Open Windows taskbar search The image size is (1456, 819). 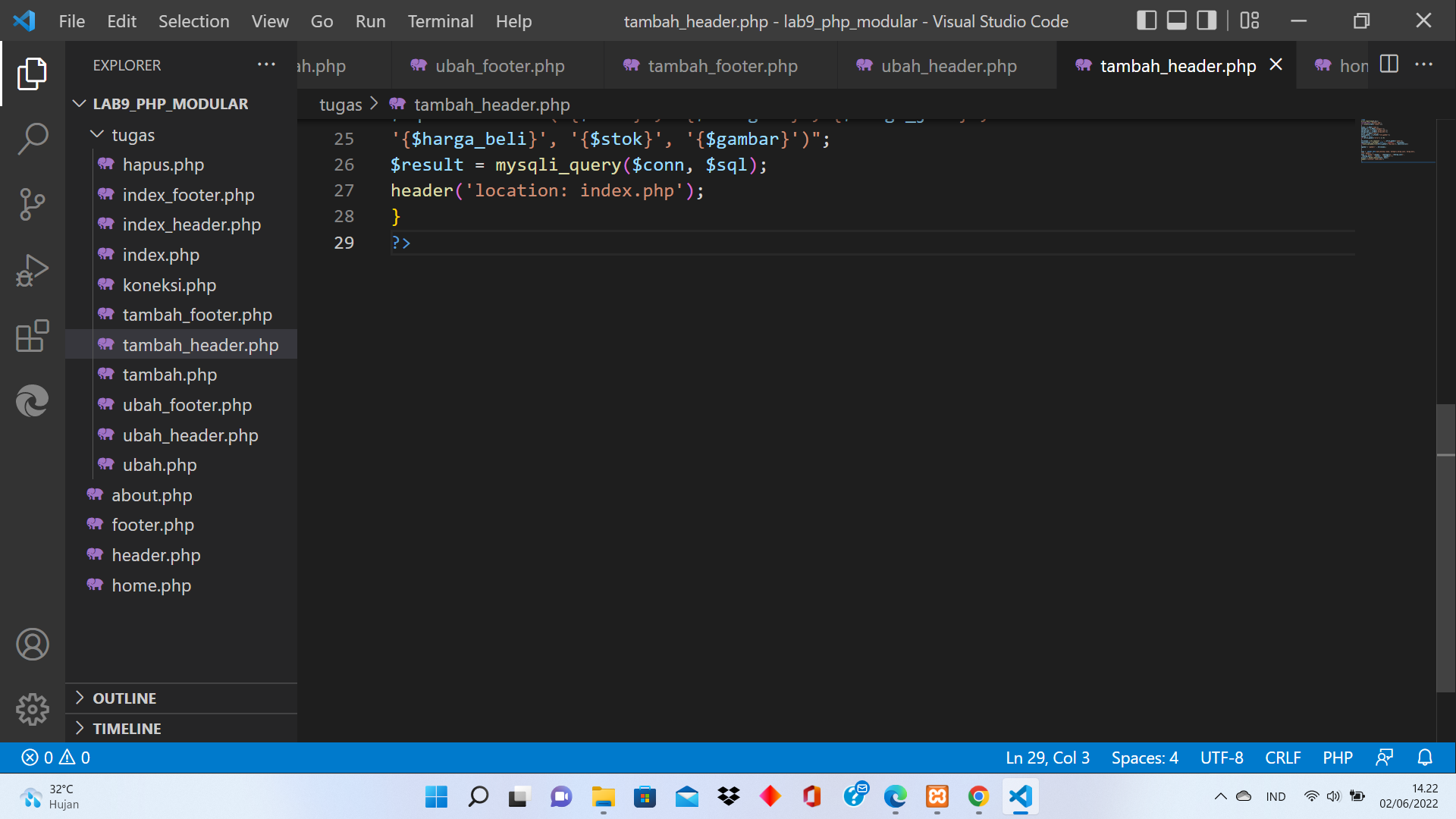478,797
